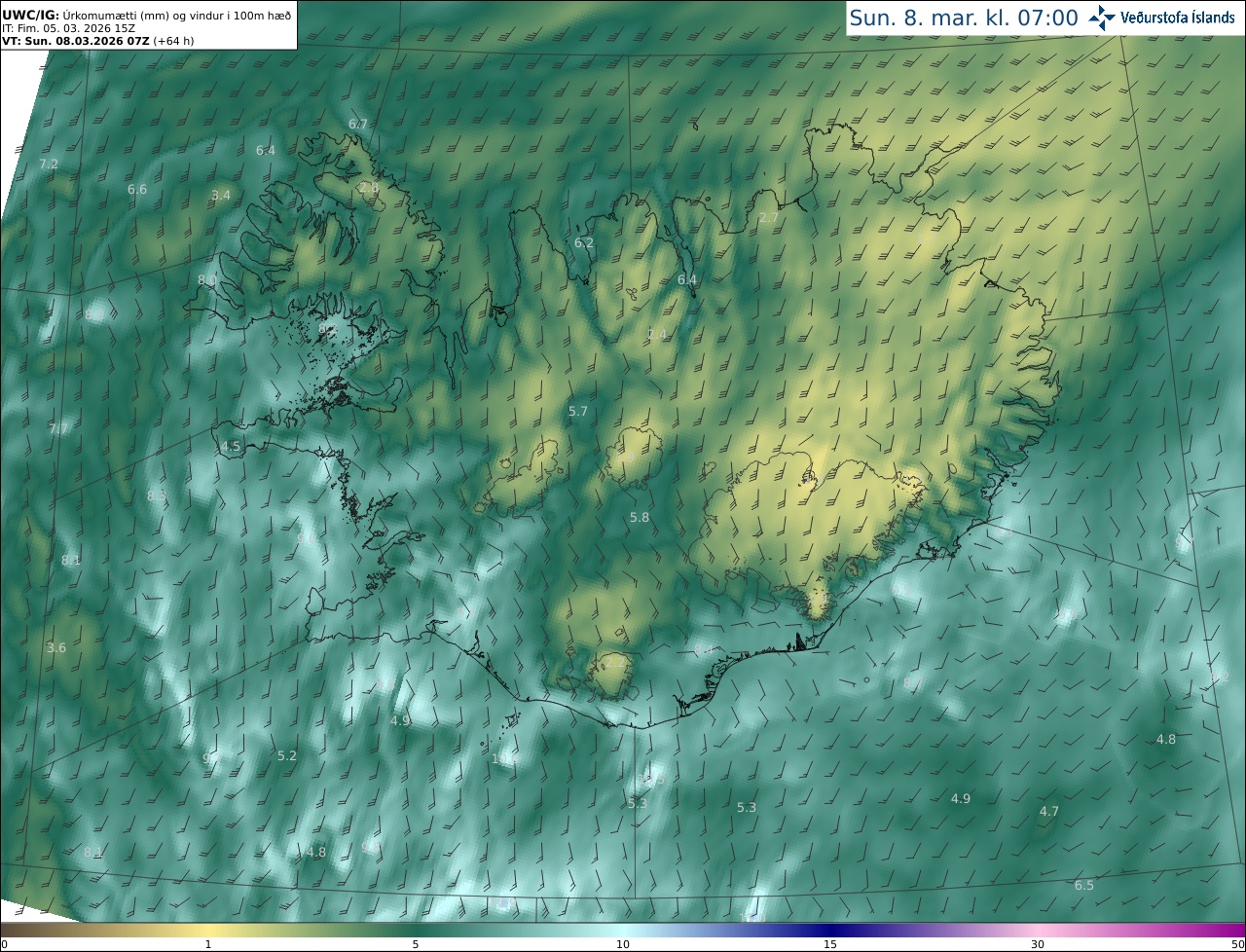Image resolution: width=1246 pixels, height=952 pixels.
Task: Click the Veðurstofa Íslands logo
Action: 1161,18
